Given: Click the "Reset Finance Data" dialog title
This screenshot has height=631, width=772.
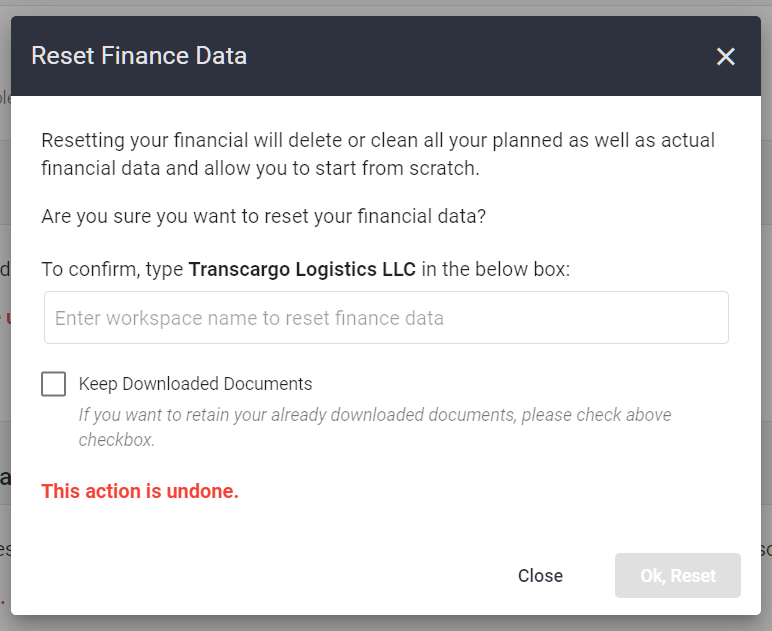Looking at the screenshot, I should pos(139,56).
